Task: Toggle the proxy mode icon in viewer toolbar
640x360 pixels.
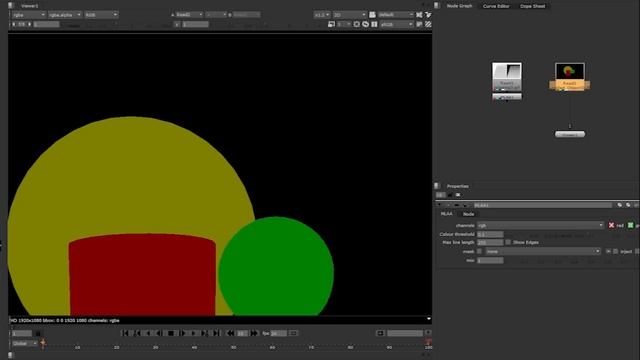Action: 331,24
